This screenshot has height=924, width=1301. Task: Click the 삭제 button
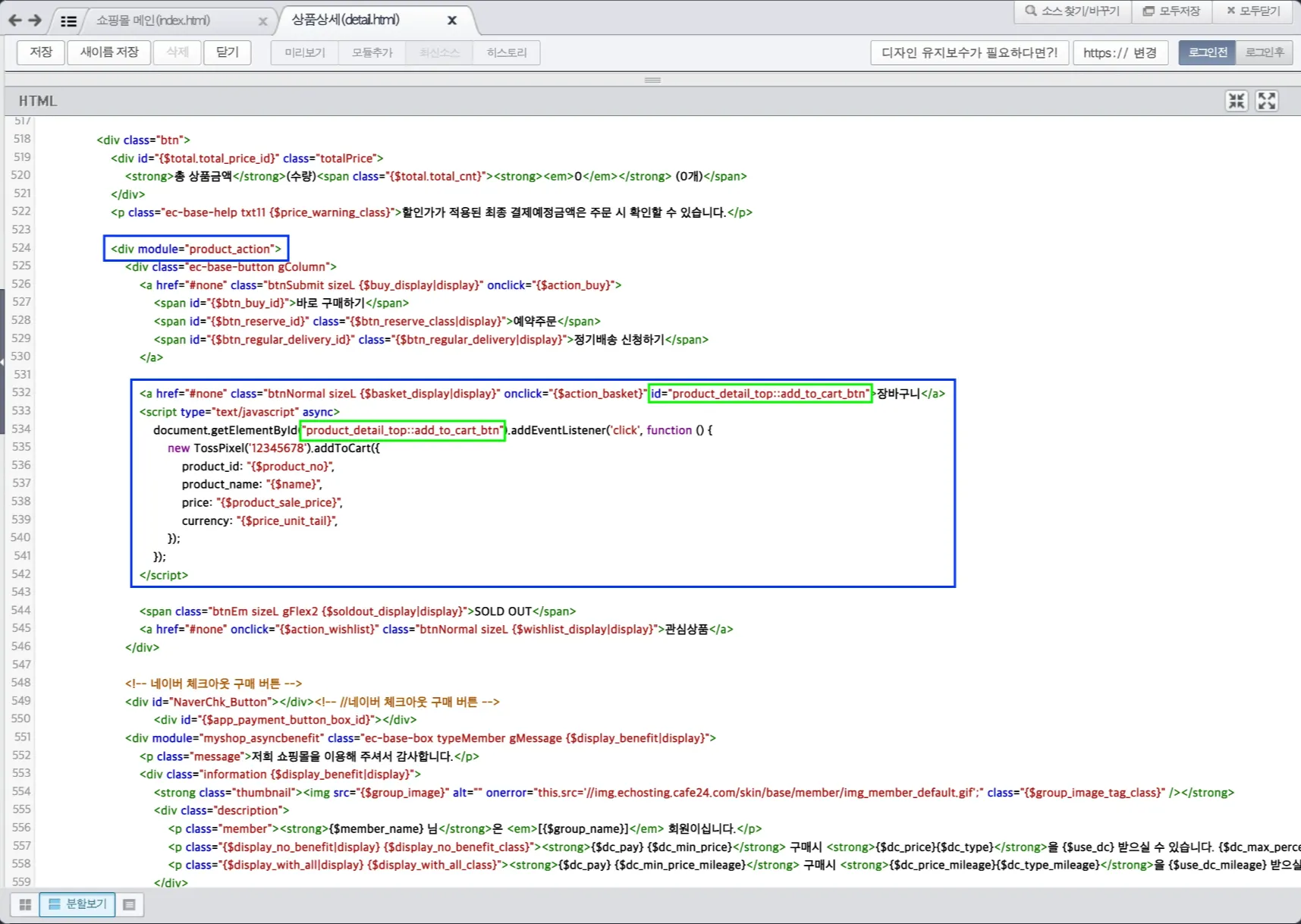pyautogui.click(x=178, y=52)
